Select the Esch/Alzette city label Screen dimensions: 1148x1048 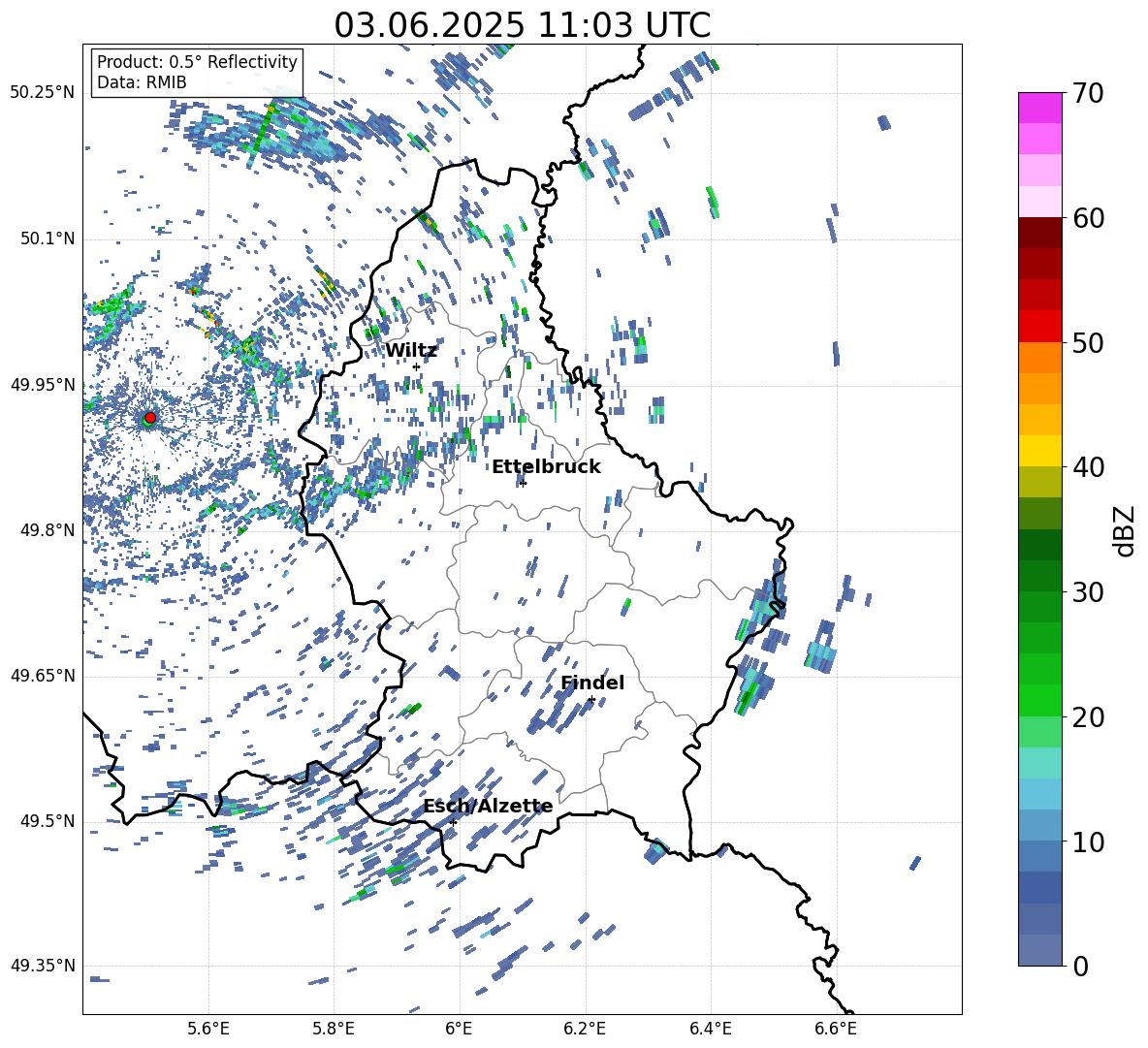point(488,806)
